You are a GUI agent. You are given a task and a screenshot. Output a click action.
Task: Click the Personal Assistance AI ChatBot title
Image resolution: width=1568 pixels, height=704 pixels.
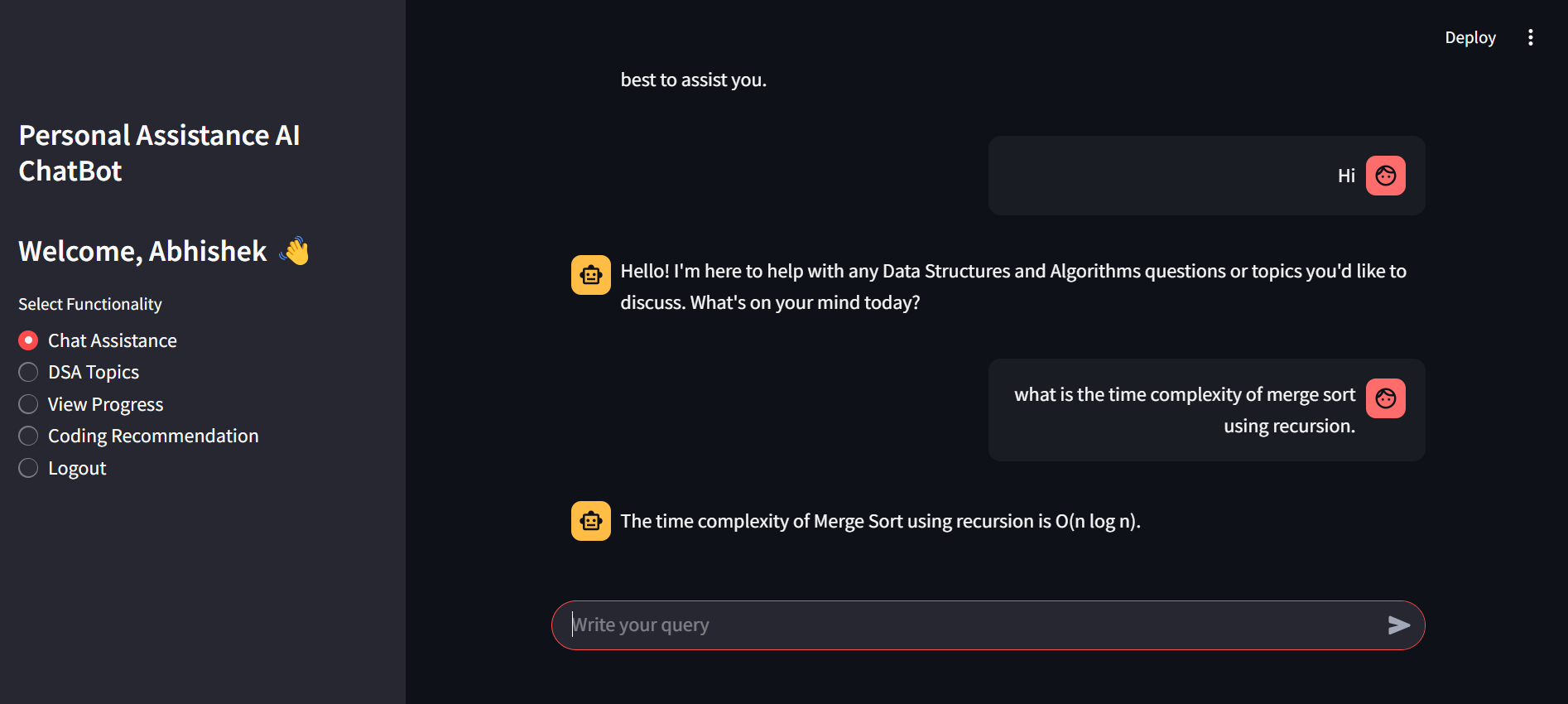tap(160, 153)
